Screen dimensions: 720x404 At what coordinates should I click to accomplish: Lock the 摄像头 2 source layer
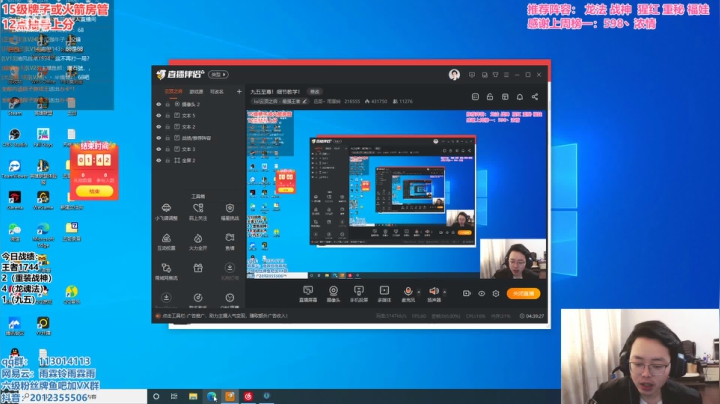coord(168,104)
